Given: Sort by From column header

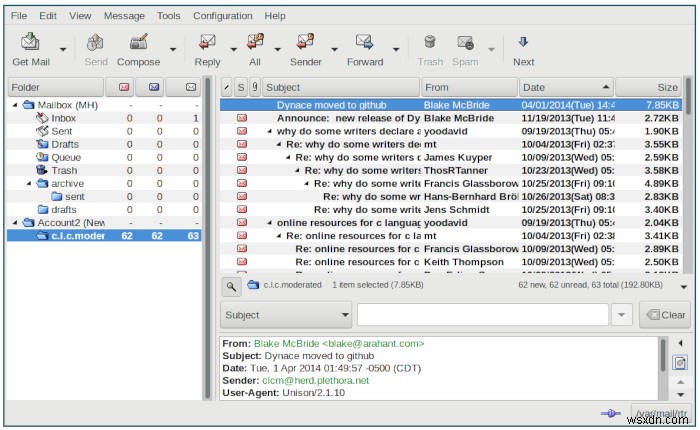Looking at the screenshot, I should tap(469, 87).
